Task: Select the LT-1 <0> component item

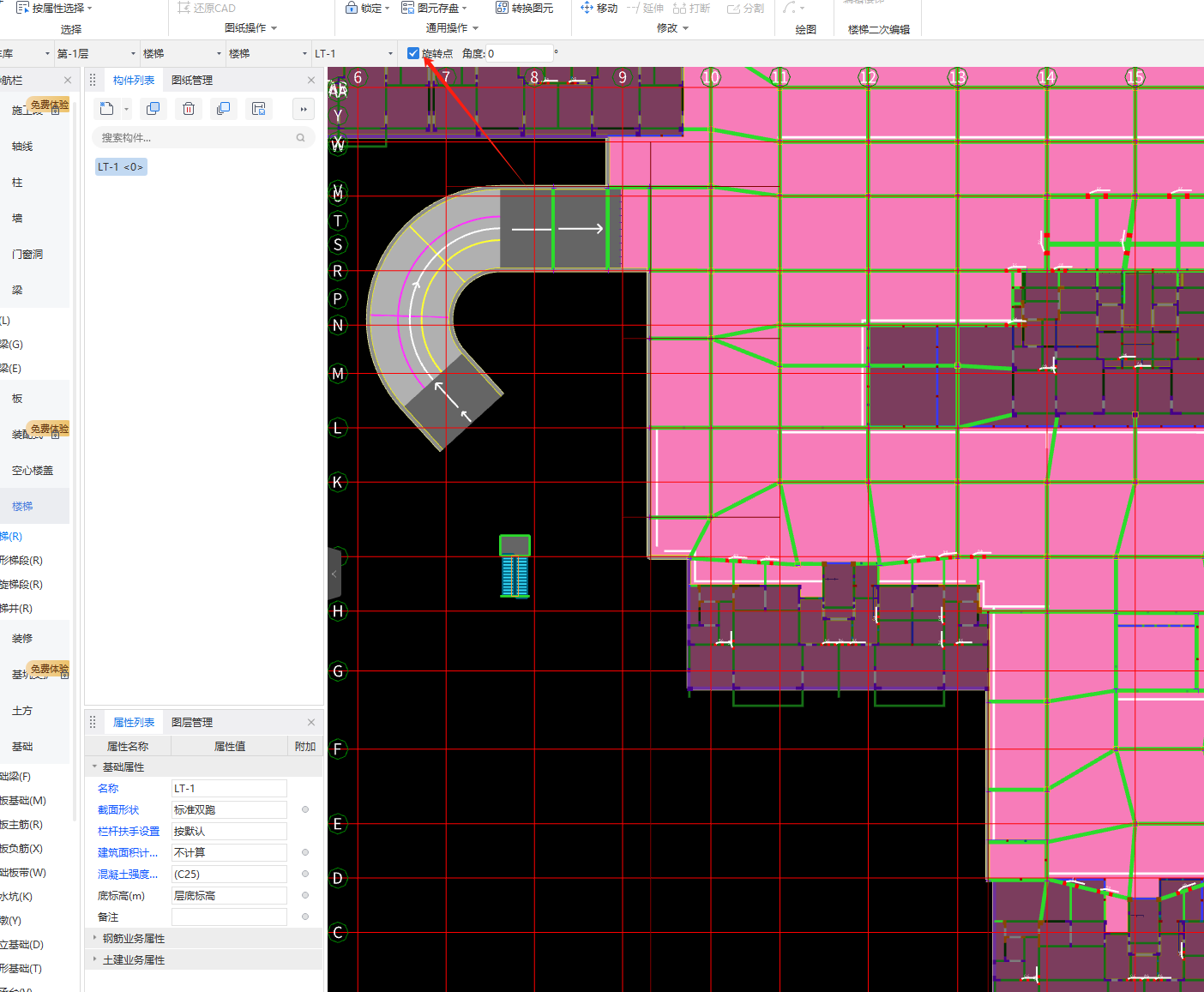Action: coord(121,166)
